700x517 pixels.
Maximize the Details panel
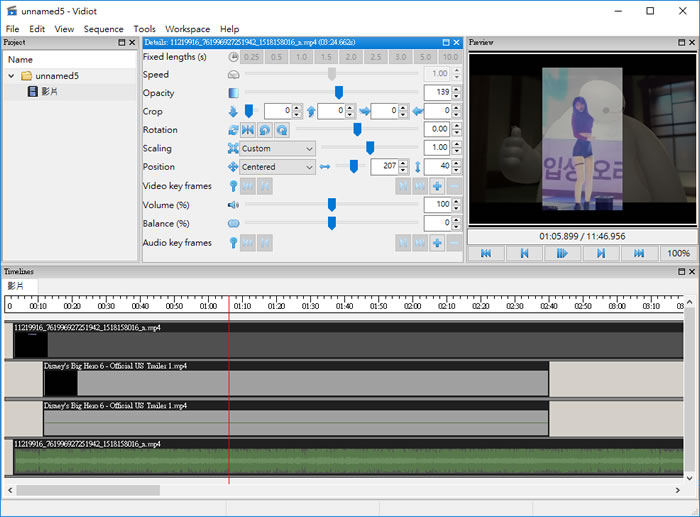tap(445, 43)
